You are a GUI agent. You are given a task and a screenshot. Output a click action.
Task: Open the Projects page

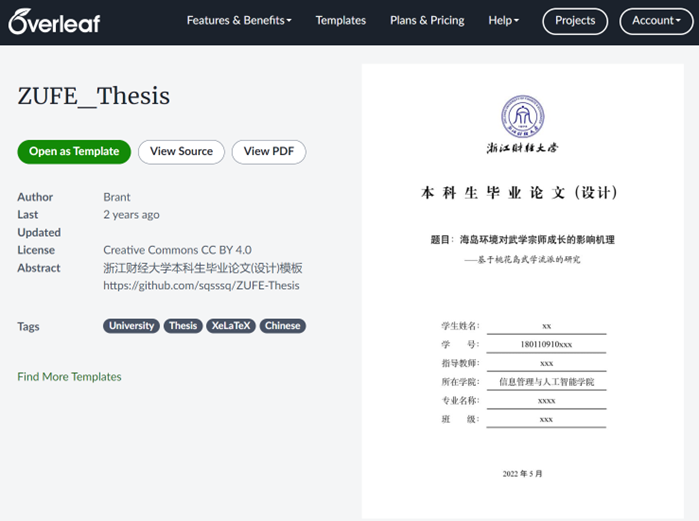[575, 20]
